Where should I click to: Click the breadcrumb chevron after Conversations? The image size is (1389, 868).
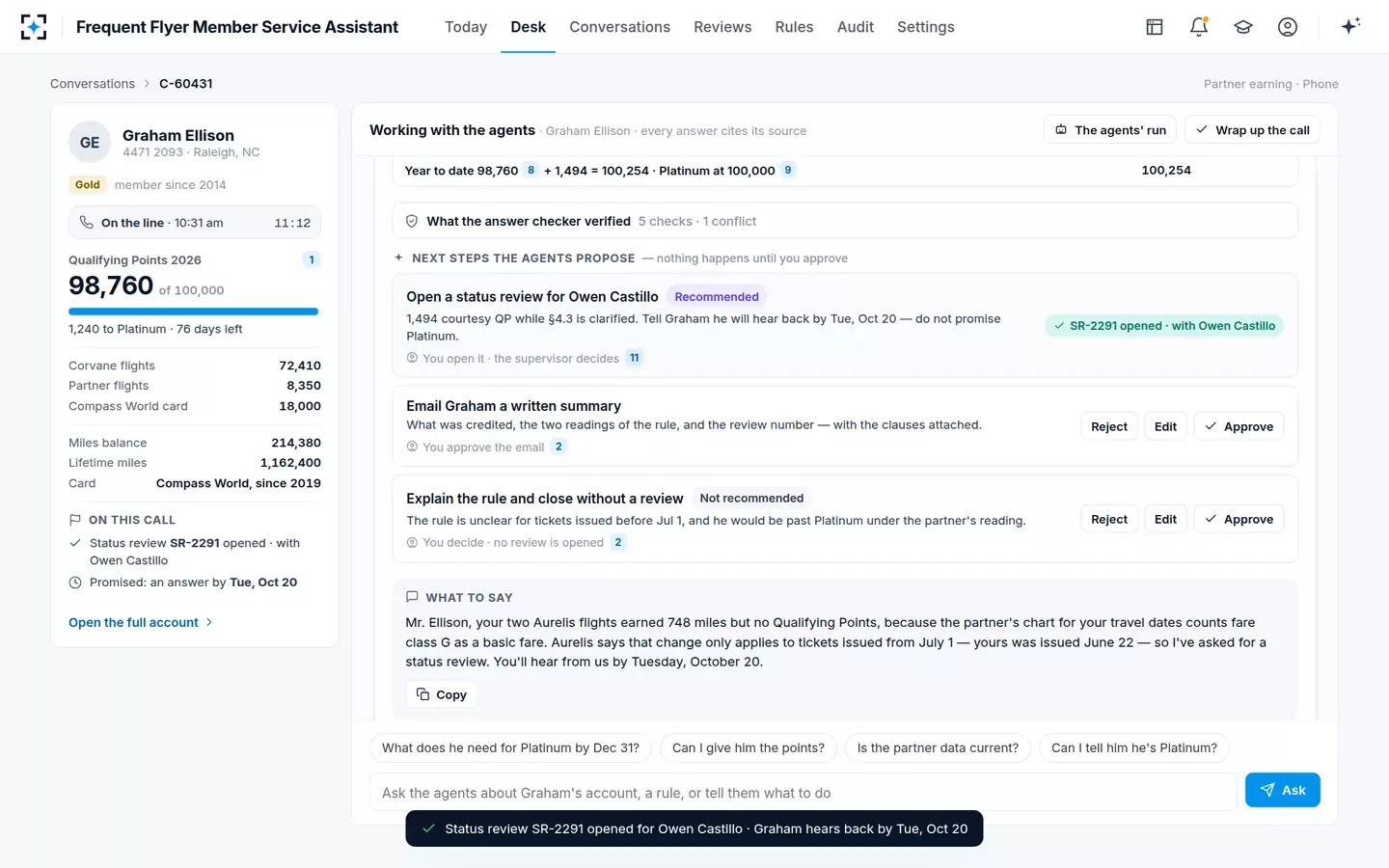click(148, 84)
